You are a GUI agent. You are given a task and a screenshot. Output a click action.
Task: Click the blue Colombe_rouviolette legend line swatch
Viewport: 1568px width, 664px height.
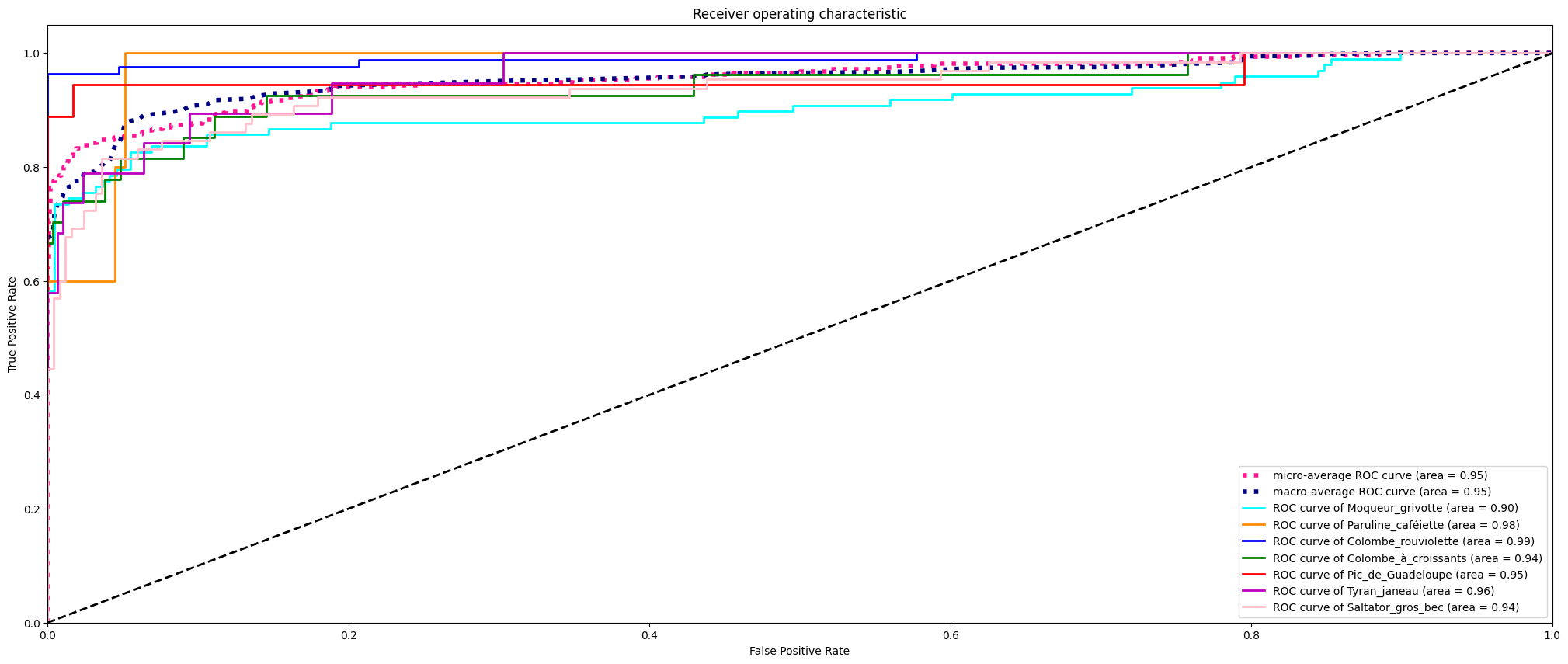[1253, 541]
